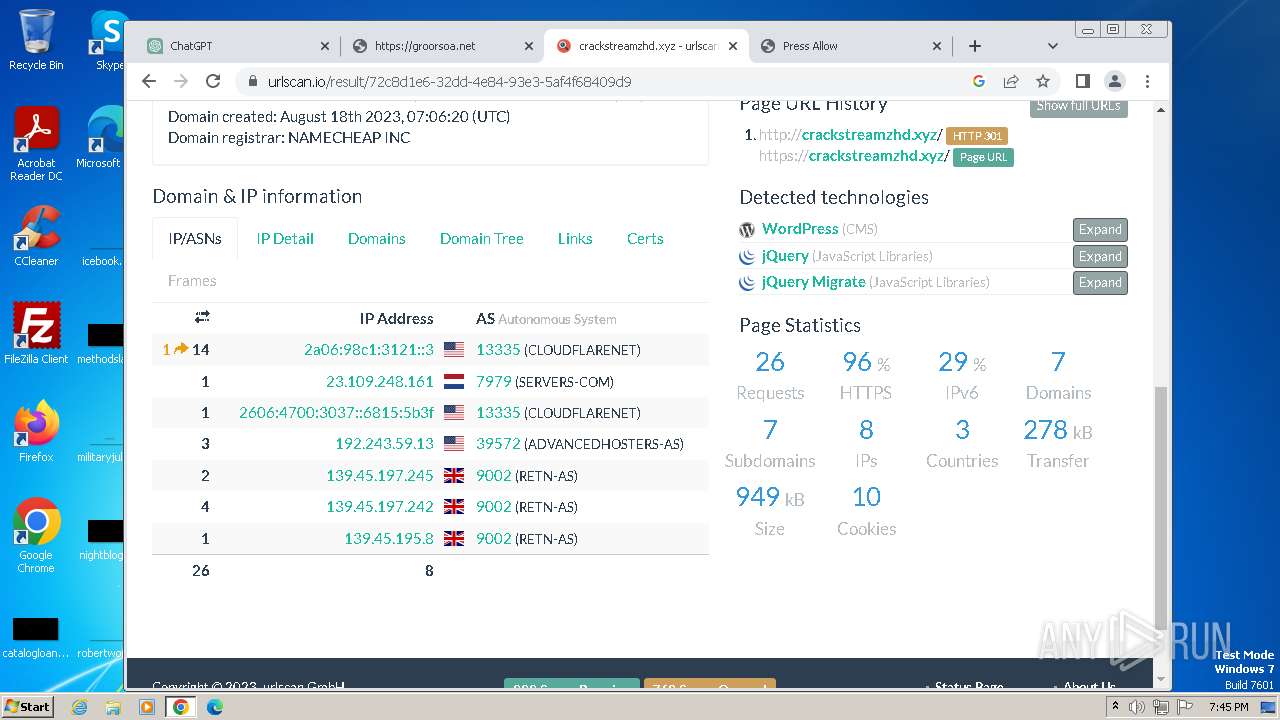This screenshot has width=1280, height=720.
Task: Expand the WordPress technology entry
Action: point(1100,230)
